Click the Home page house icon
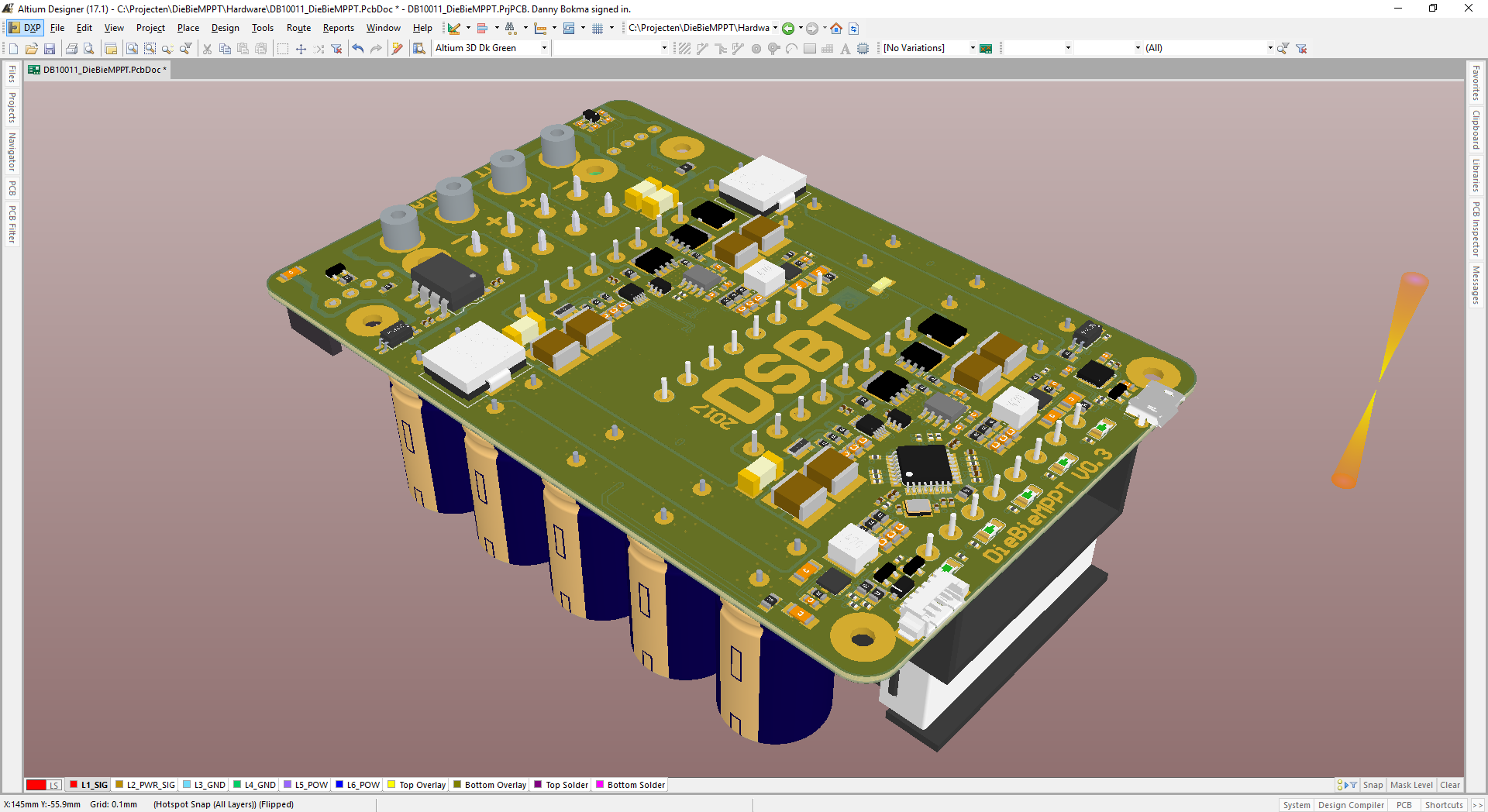 (x=836, y=29)
